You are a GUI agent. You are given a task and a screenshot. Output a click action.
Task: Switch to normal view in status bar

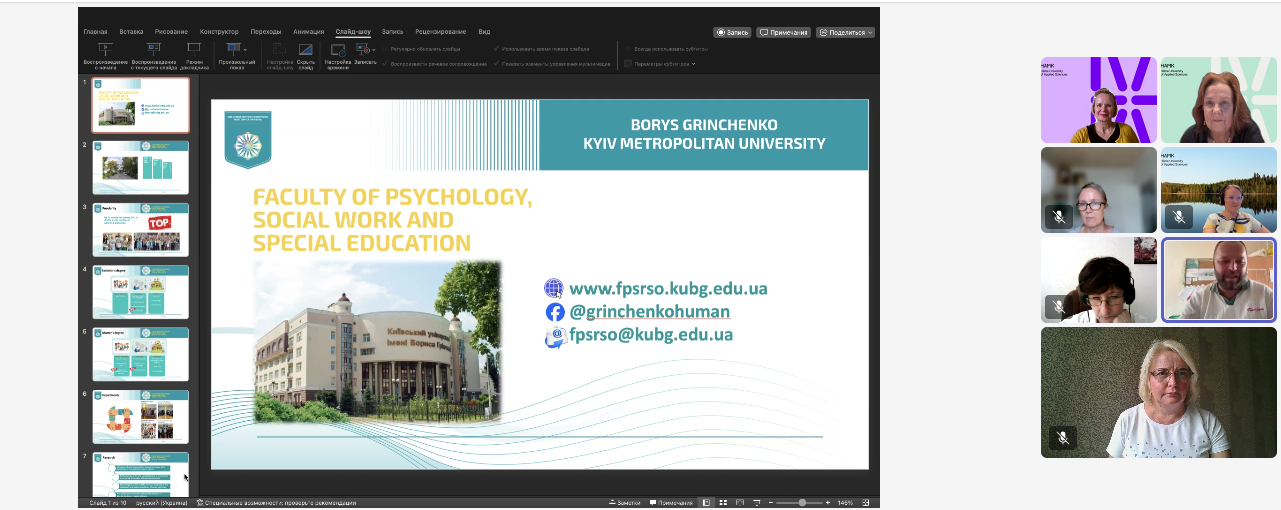pyautogui.click(x=706, y=502)
